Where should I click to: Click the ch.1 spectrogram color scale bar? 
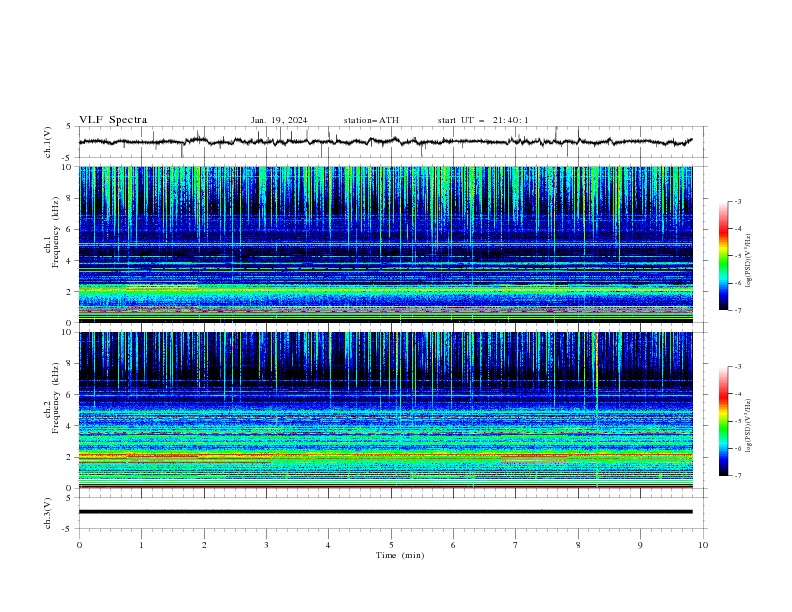[723, 256]
